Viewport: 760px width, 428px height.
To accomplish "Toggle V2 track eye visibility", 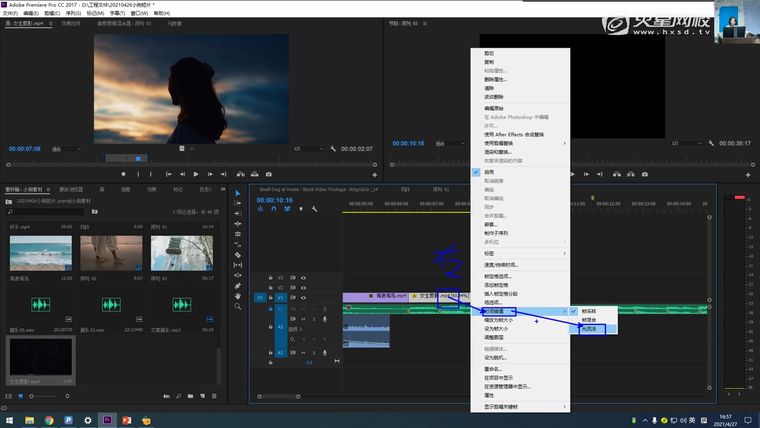I will pos(303,287).
